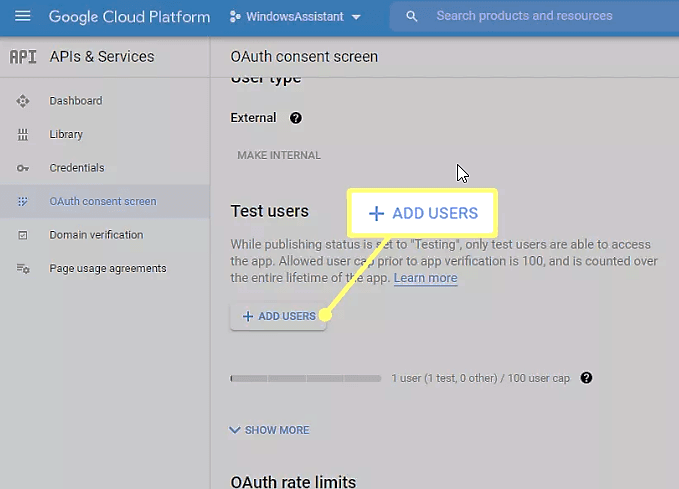This screenshot has width=679, height=489.
Task: Click the MAKE INTERNAL button
Action: tap(279, 155)
